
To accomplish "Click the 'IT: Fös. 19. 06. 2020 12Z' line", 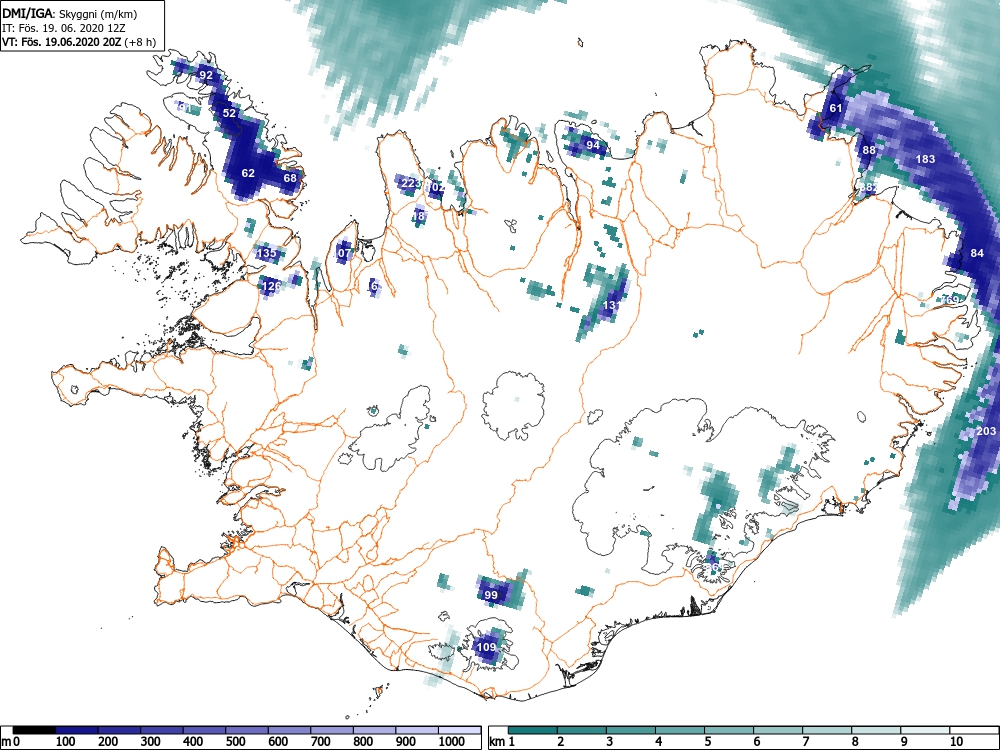I will (x=62, y=28).
